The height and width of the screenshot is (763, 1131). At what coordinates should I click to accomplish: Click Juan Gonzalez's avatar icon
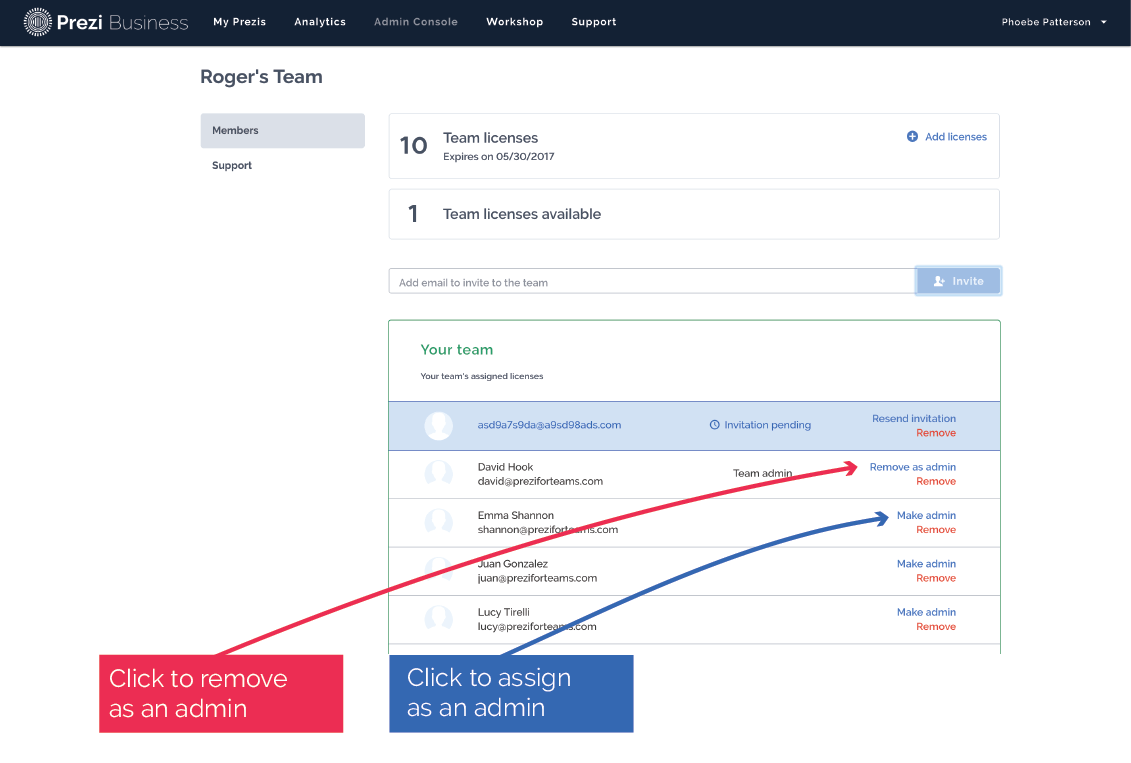tap(438, 570)
